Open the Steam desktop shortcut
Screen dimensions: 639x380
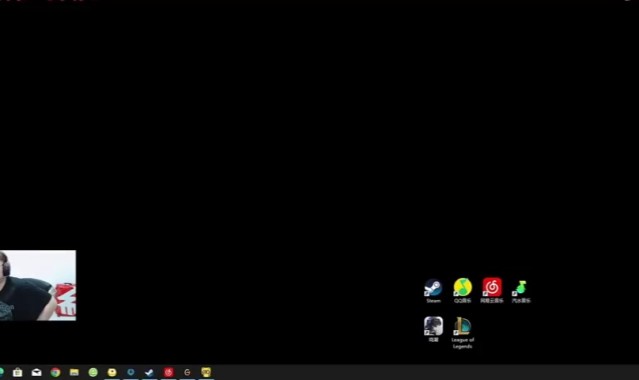pos(433,287)
